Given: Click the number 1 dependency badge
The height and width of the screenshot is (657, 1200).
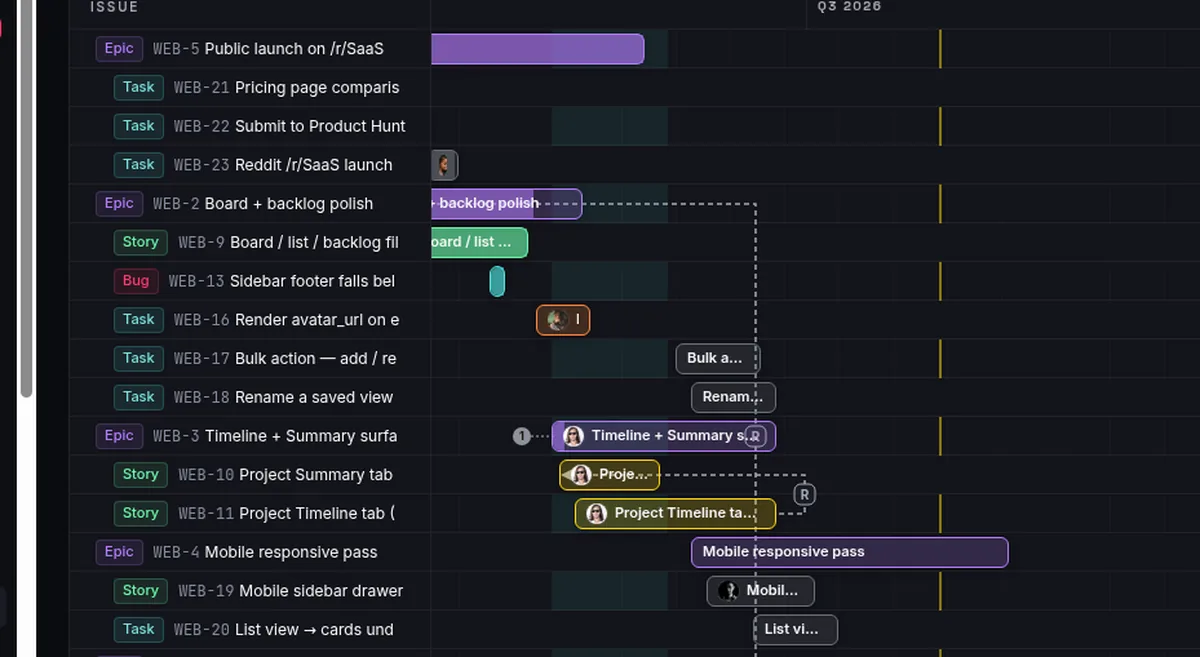Looking at the screenshot, I should [x=521, y=436].
